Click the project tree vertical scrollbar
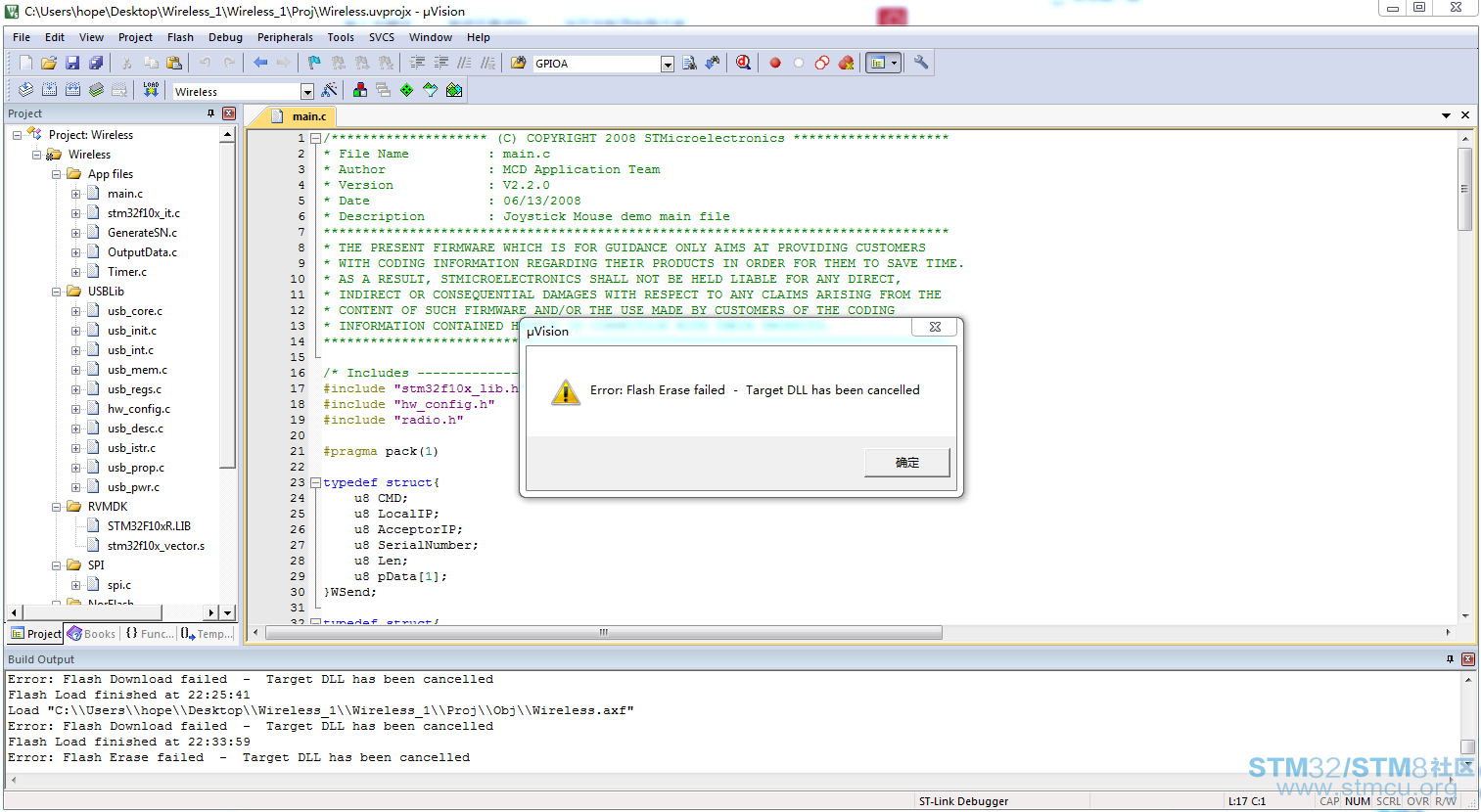1481x812 pixels. [x=227, y=305]
